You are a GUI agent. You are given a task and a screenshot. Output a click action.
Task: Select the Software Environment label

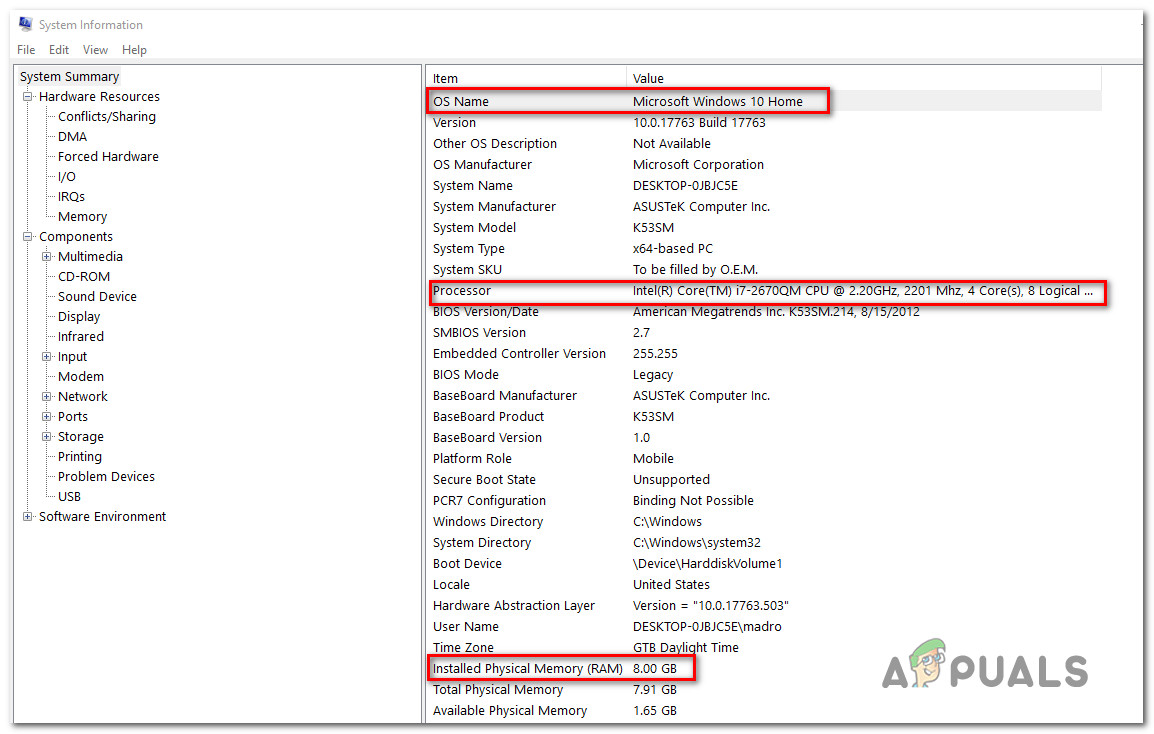click(102, 516)
